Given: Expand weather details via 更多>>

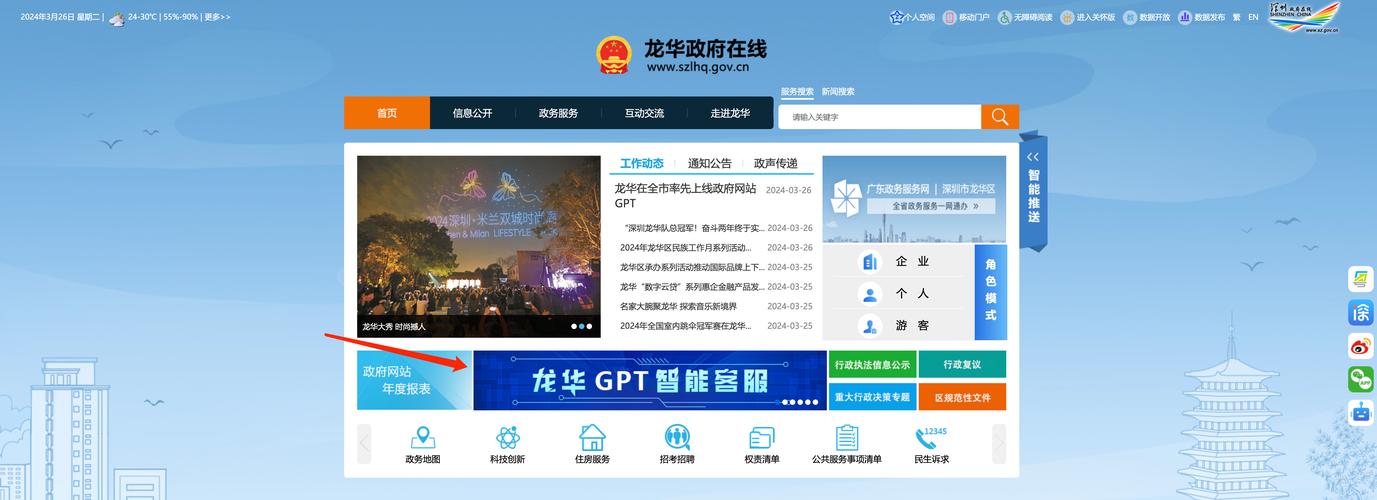Looking at the screenshot, I should 217,18.
